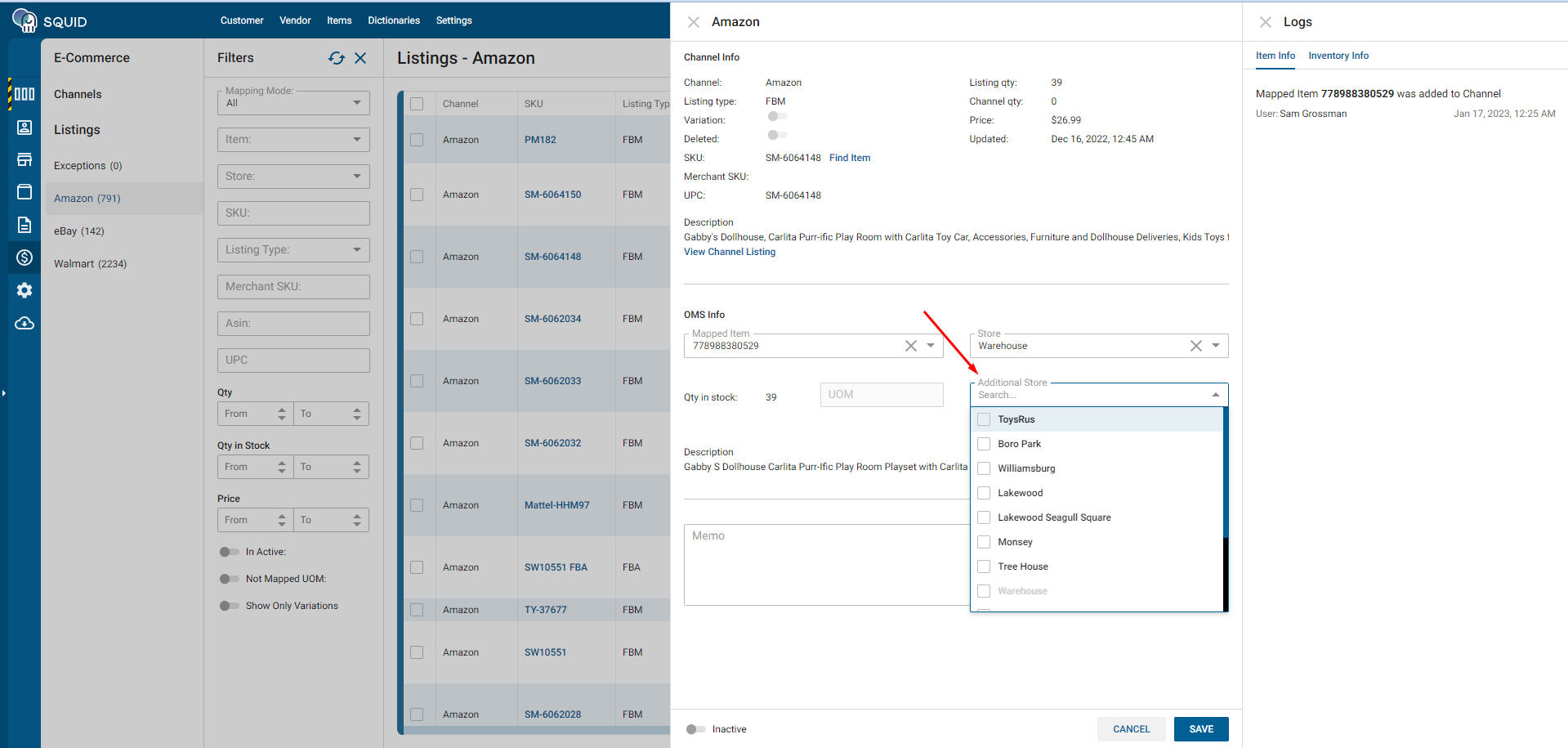Switch to the Item Info tab
The image size is (1568, 748).
click(x=1275, y=56)
